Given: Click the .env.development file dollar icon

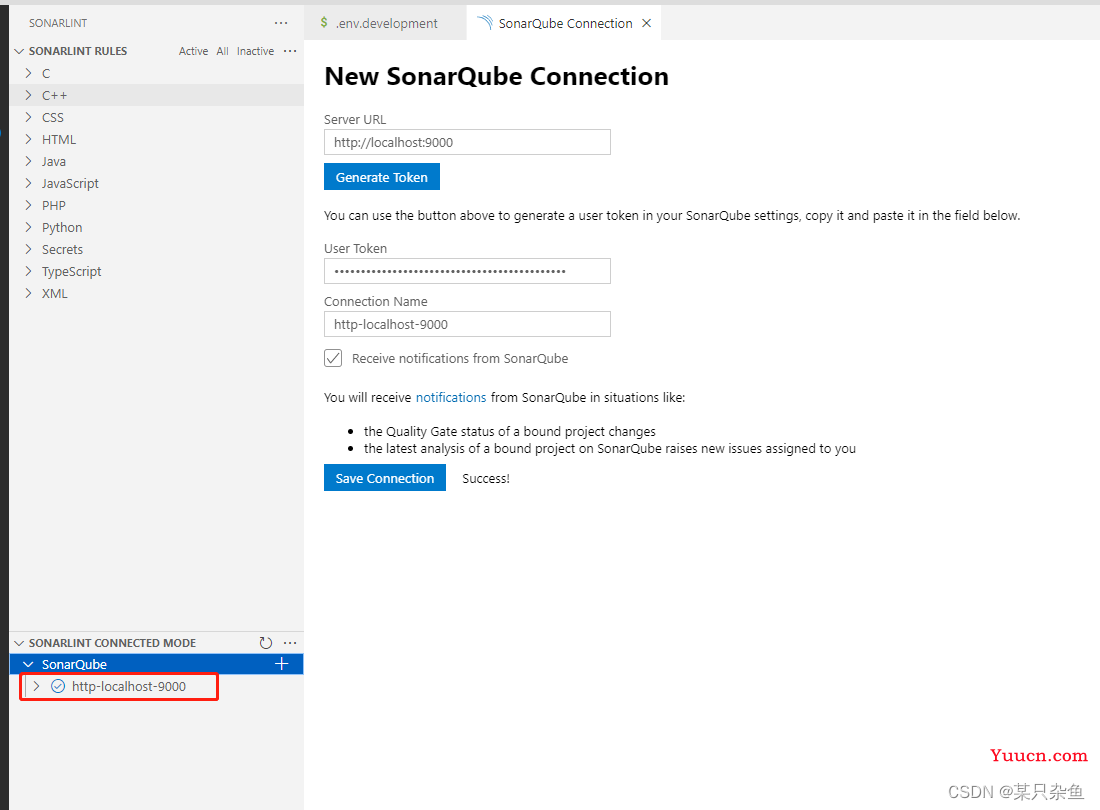Looking at the screenshot, I should pyautogui.click(x=324, y=22).
